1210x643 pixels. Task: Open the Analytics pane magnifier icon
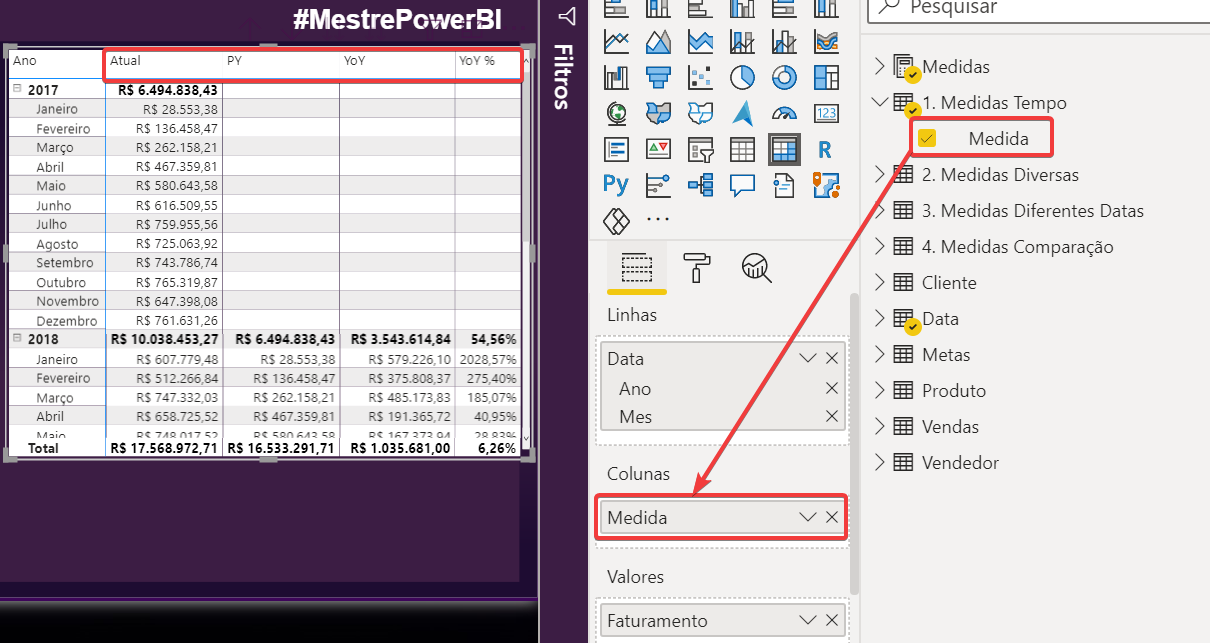(x=756, y=268)
